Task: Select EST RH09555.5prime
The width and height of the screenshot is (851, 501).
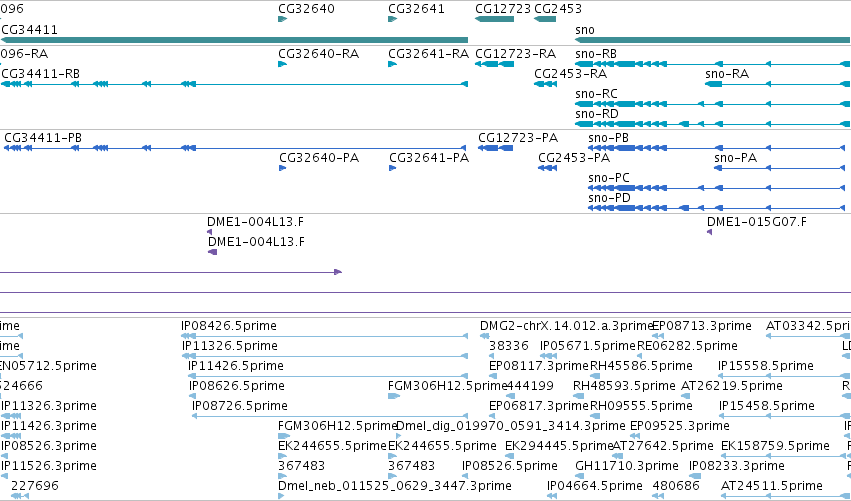Action: tap(641, 406)
